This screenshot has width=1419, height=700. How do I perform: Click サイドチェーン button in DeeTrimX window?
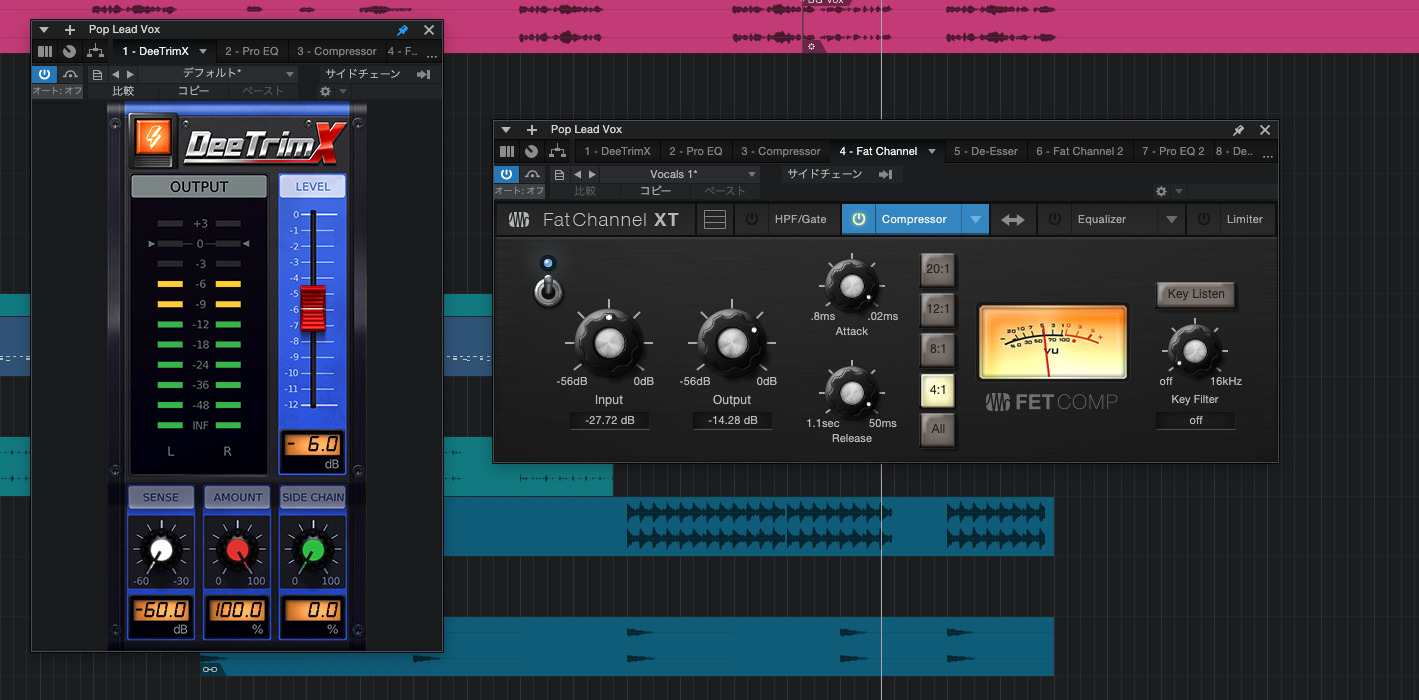point(362,74)
